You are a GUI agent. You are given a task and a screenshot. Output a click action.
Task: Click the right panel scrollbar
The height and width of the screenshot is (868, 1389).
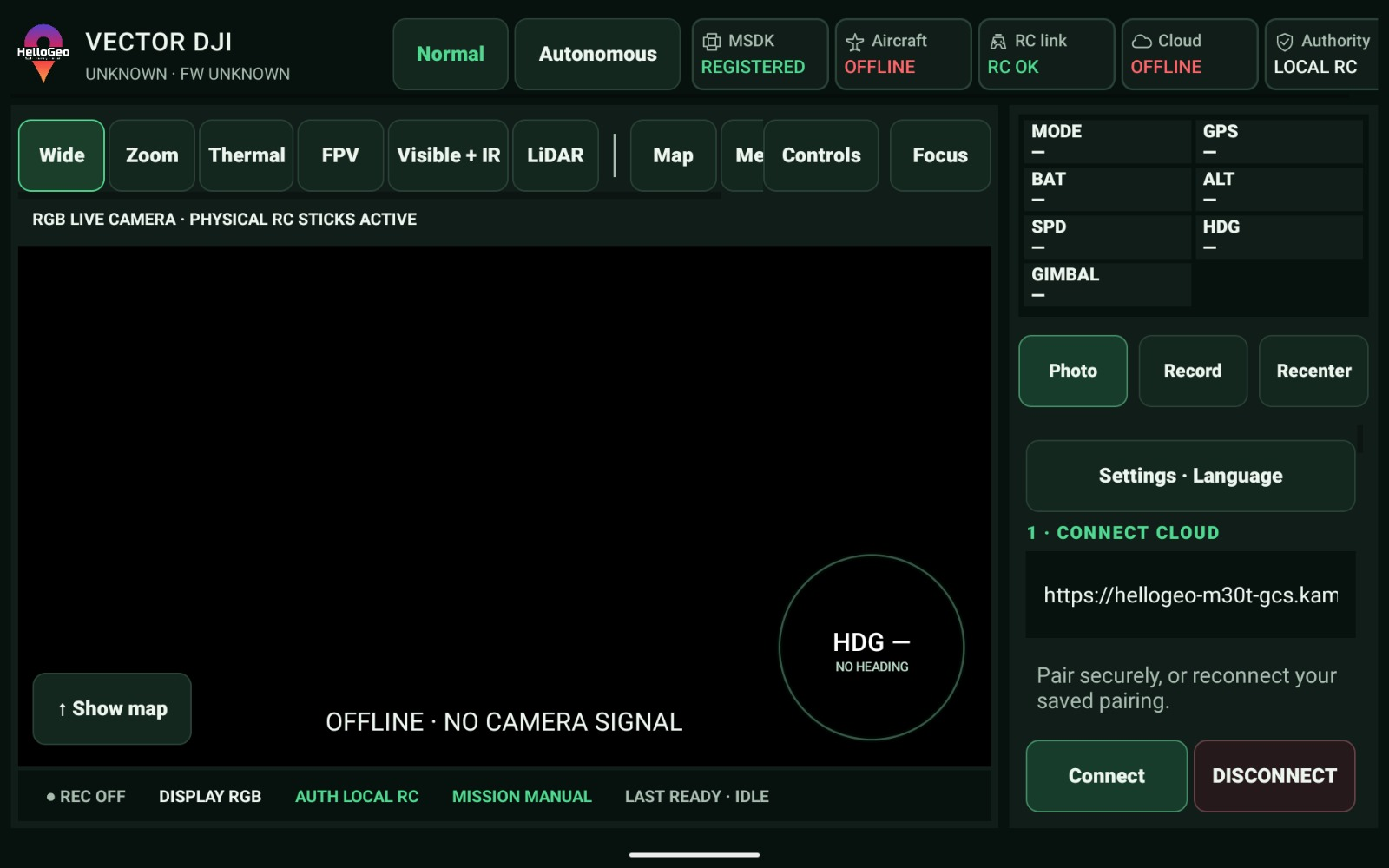(1359, 438)
